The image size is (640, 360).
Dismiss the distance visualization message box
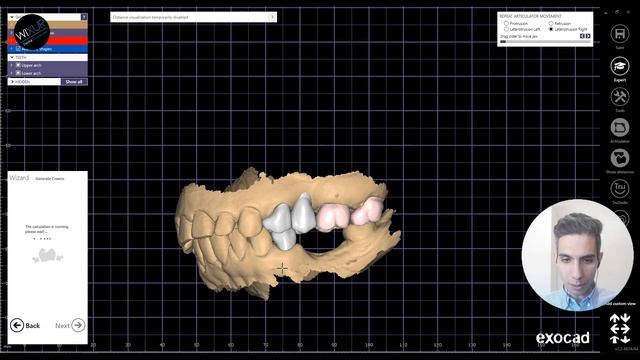click(x=272, y=17)
